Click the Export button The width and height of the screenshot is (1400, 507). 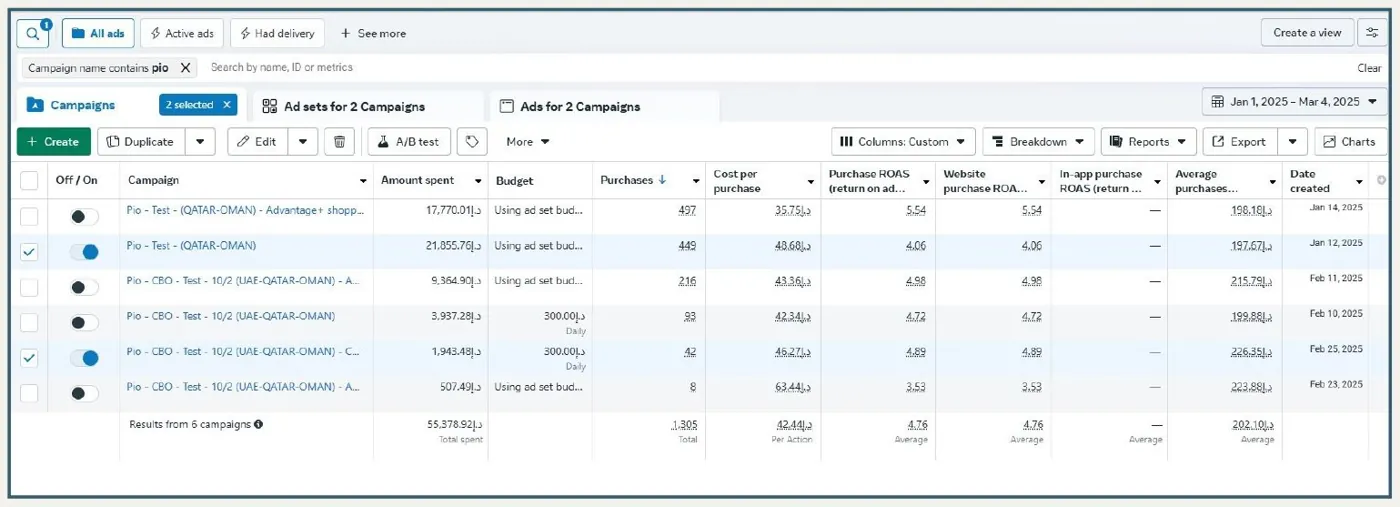1241,142
